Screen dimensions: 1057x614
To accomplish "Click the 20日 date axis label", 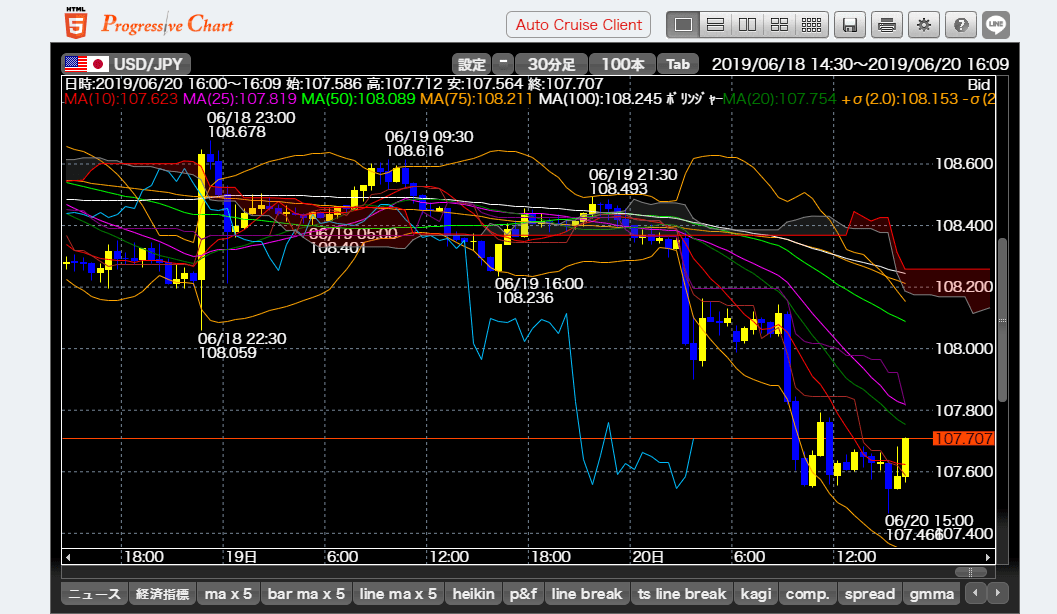I will (x=647, y=557).
